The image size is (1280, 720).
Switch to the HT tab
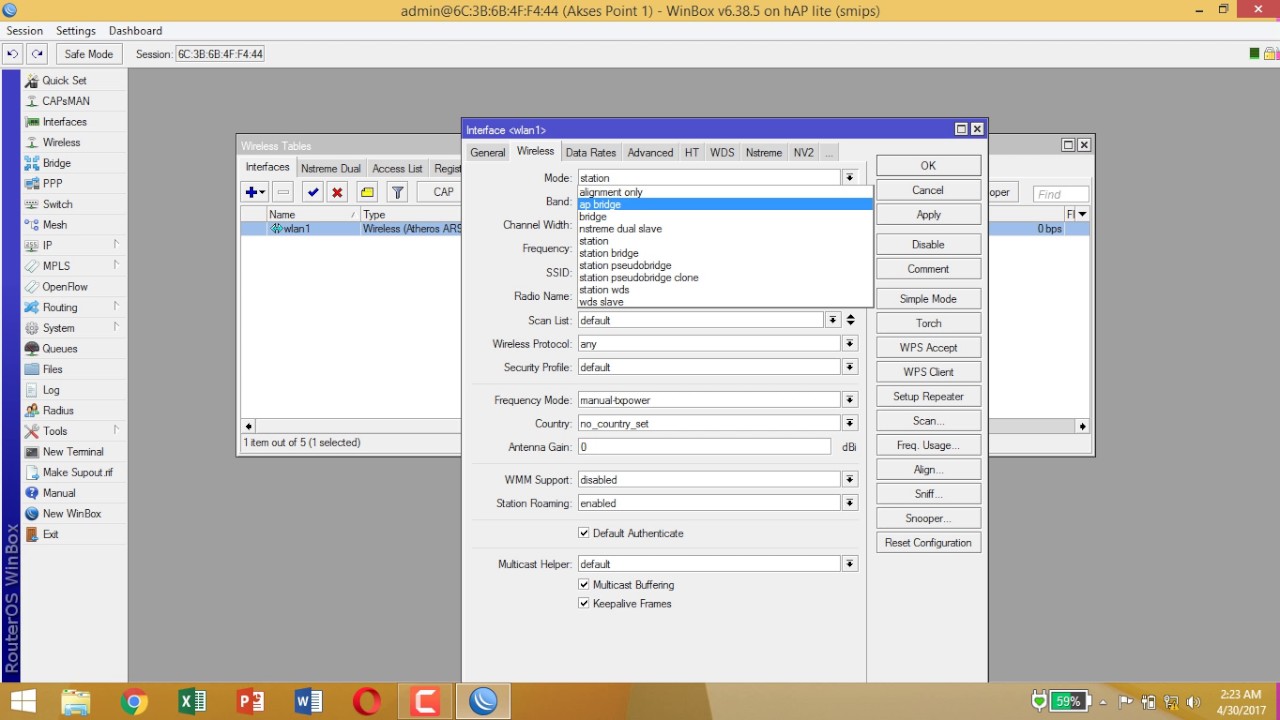pos(692,153)
